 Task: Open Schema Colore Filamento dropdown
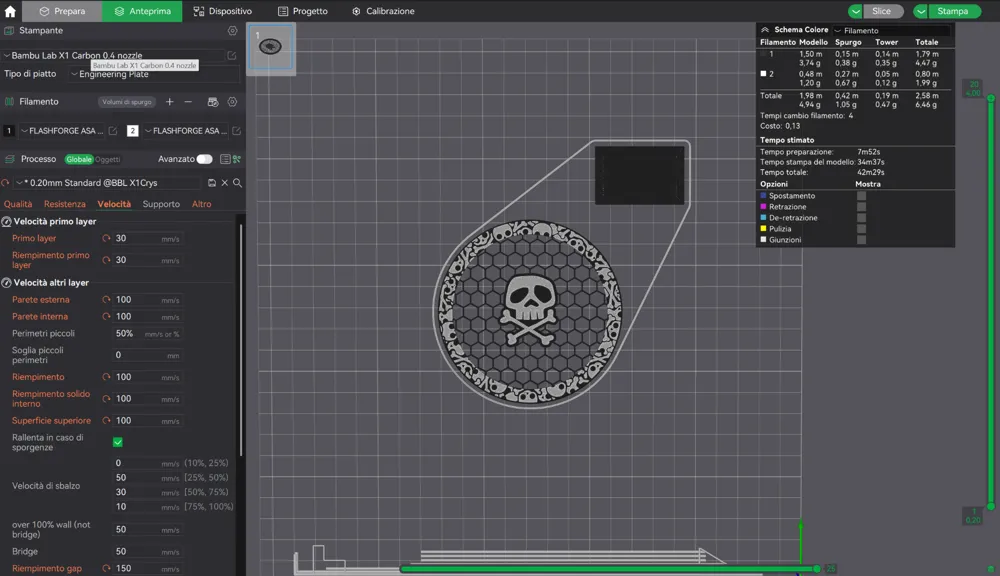coord(891,30)
